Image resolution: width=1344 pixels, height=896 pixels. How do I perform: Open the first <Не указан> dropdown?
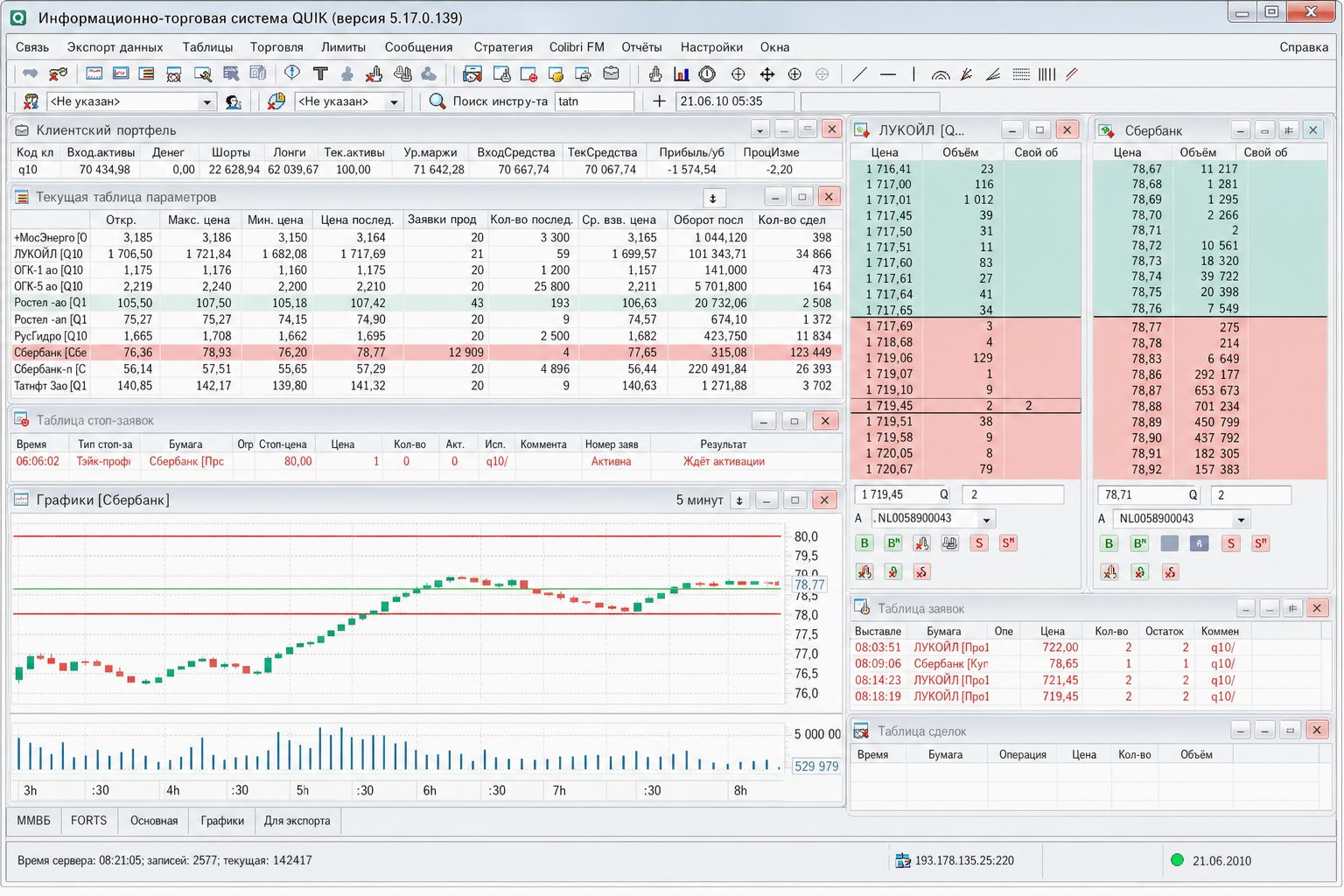[131, 101]
